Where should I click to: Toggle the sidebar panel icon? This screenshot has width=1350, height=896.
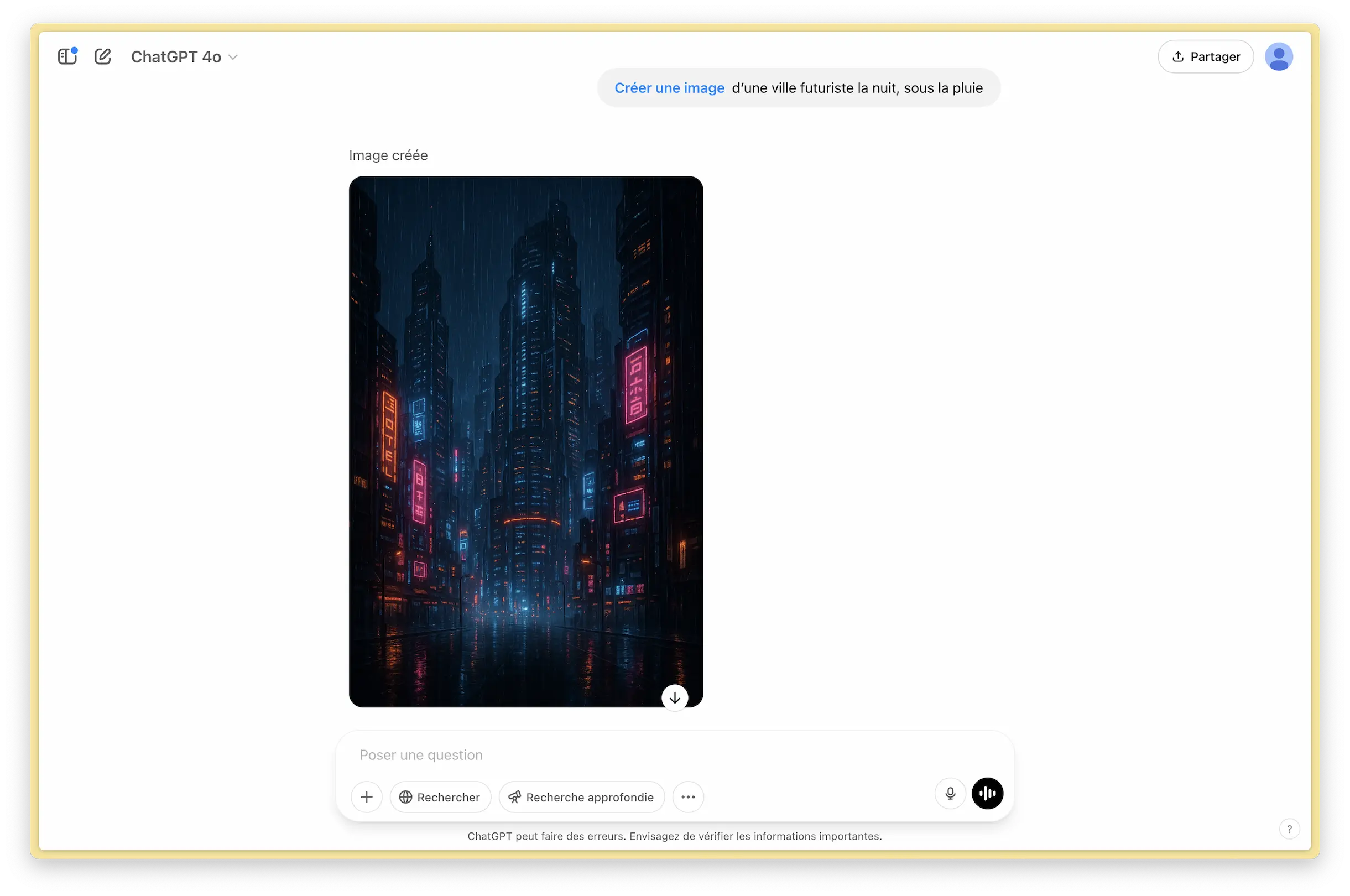(67, 56)
